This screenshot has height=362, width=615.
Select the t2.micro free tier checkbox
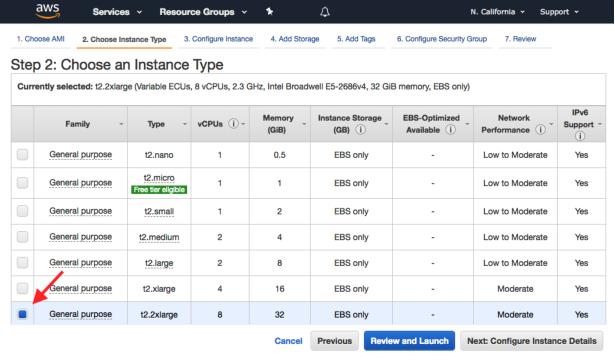[22, 183]
